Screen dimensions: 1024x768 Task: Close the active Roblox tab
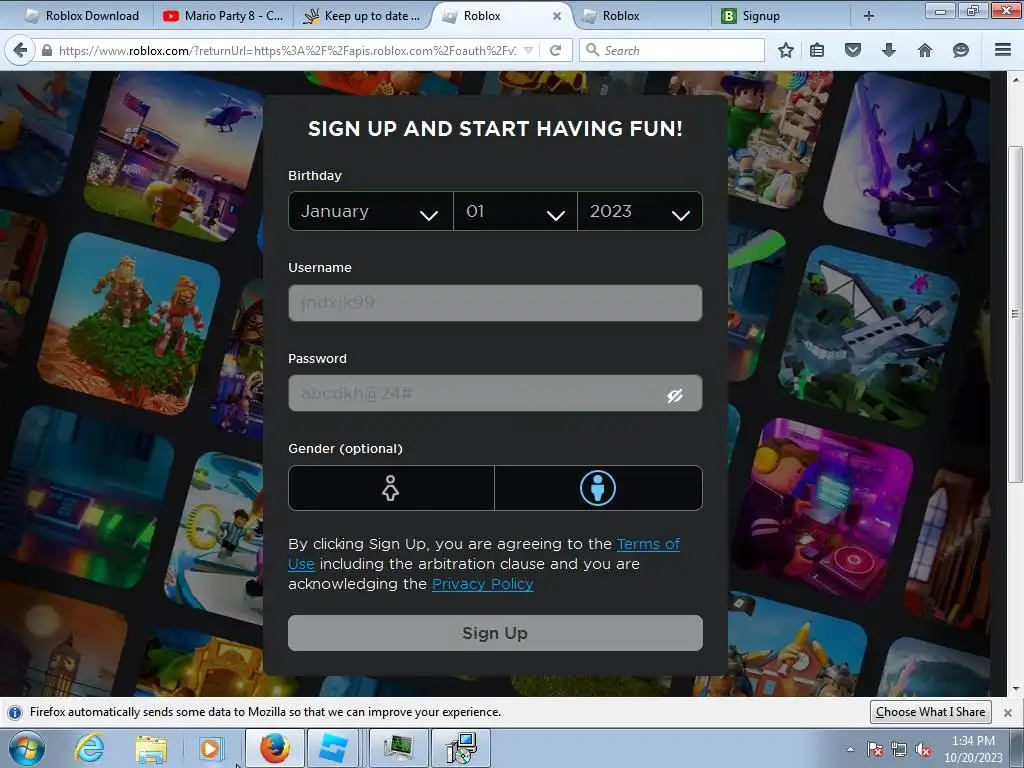point(557,16)
